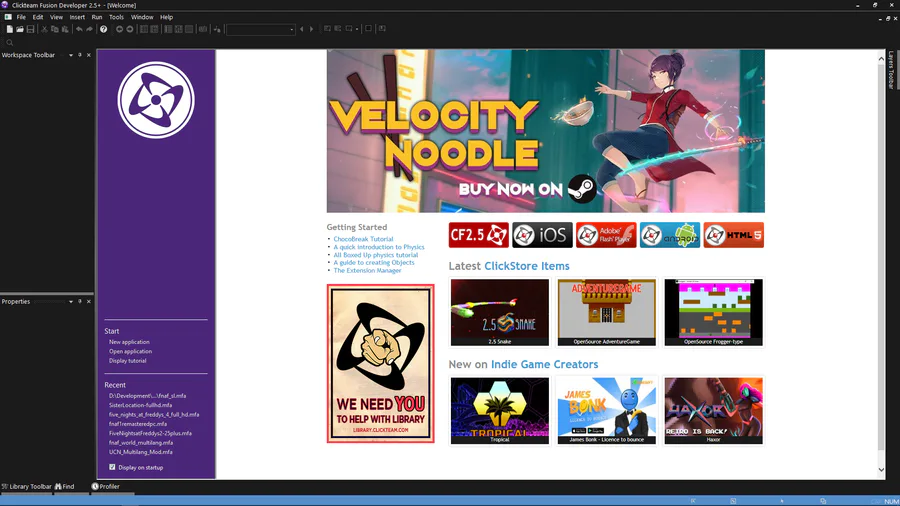This screenshot has height=506, width=900.
Task: Open Indie Game Creators heading link
Action: 545,364
